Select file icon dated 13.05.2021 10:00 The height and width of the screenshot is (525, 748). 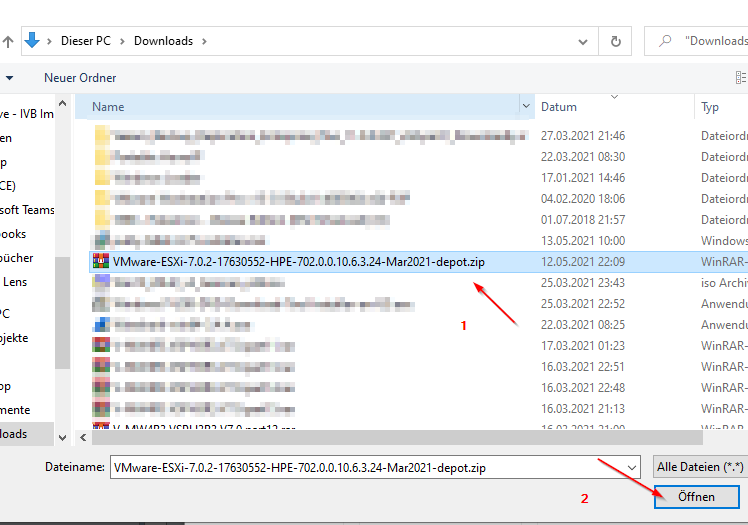[x=101, y=240]
